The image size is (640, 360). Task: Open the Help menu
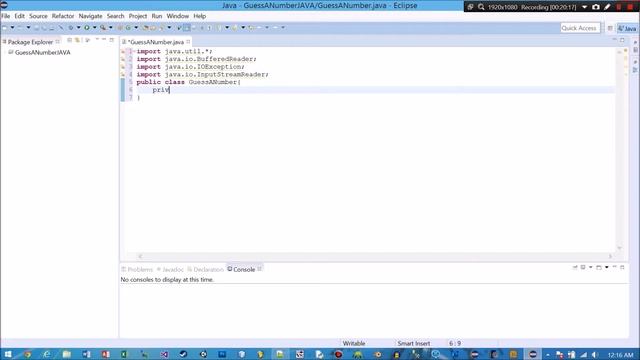point(200,16)
